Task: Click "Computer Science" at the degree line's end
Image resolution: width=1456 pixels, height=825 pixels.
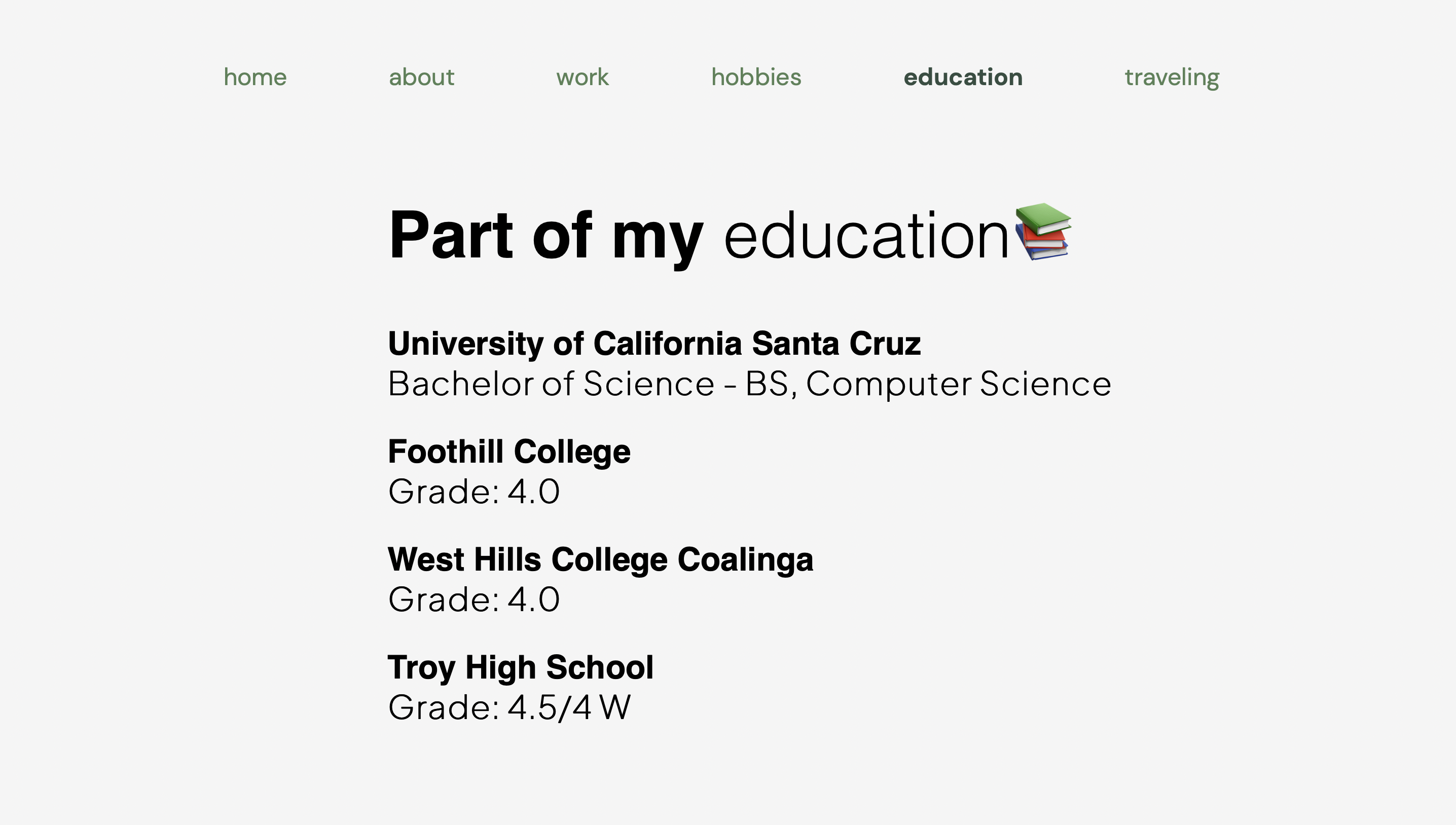Action: pos(958,384)
